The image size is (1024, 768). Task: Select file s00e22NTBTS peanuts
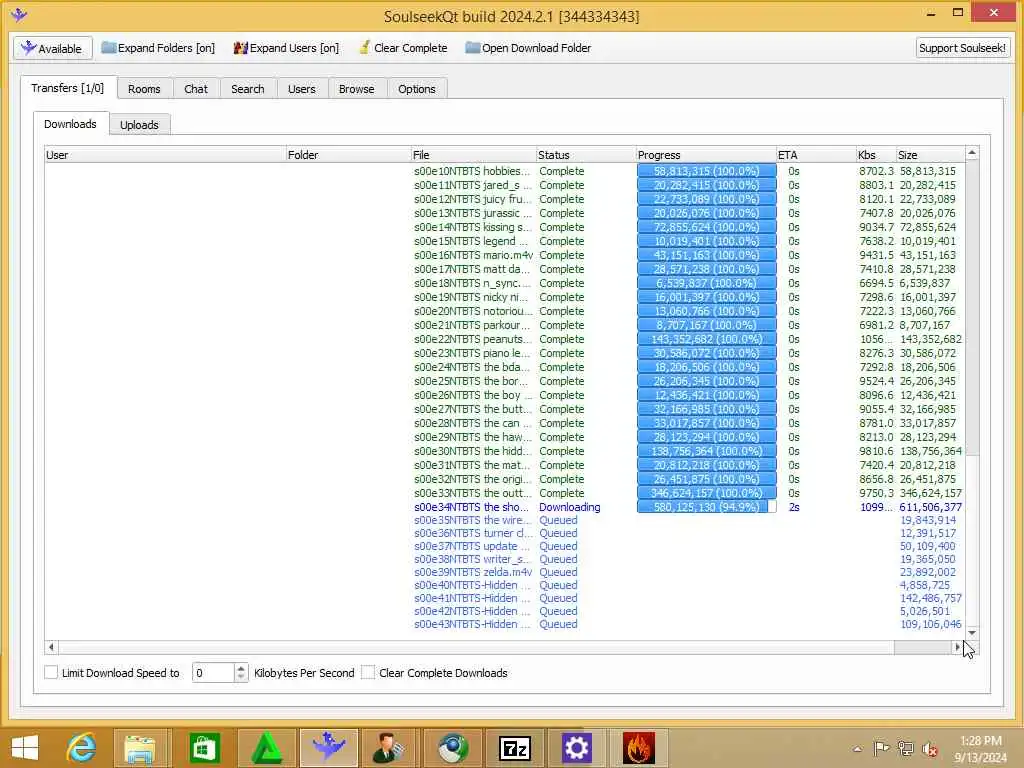click(472, 339)
